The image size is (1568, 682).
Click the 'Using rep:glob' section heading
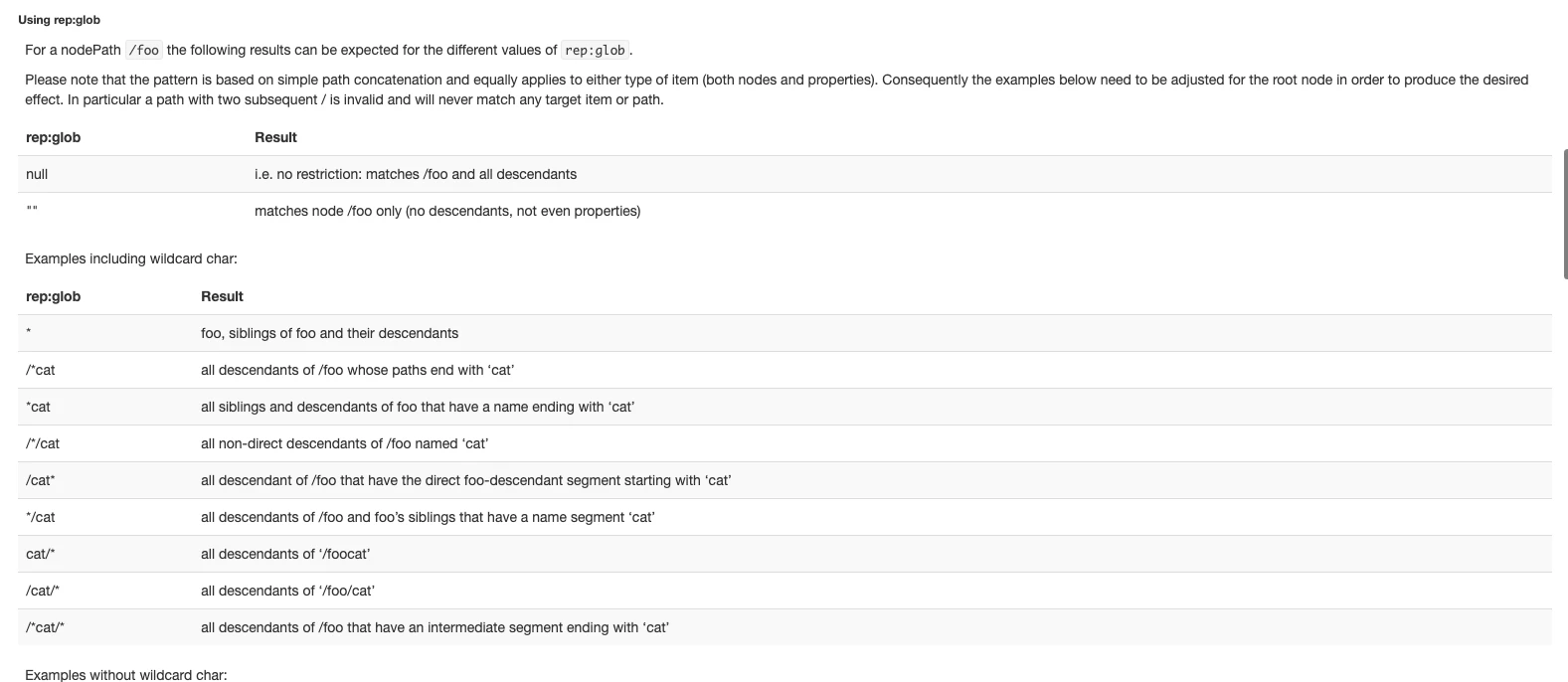[59, 20]
